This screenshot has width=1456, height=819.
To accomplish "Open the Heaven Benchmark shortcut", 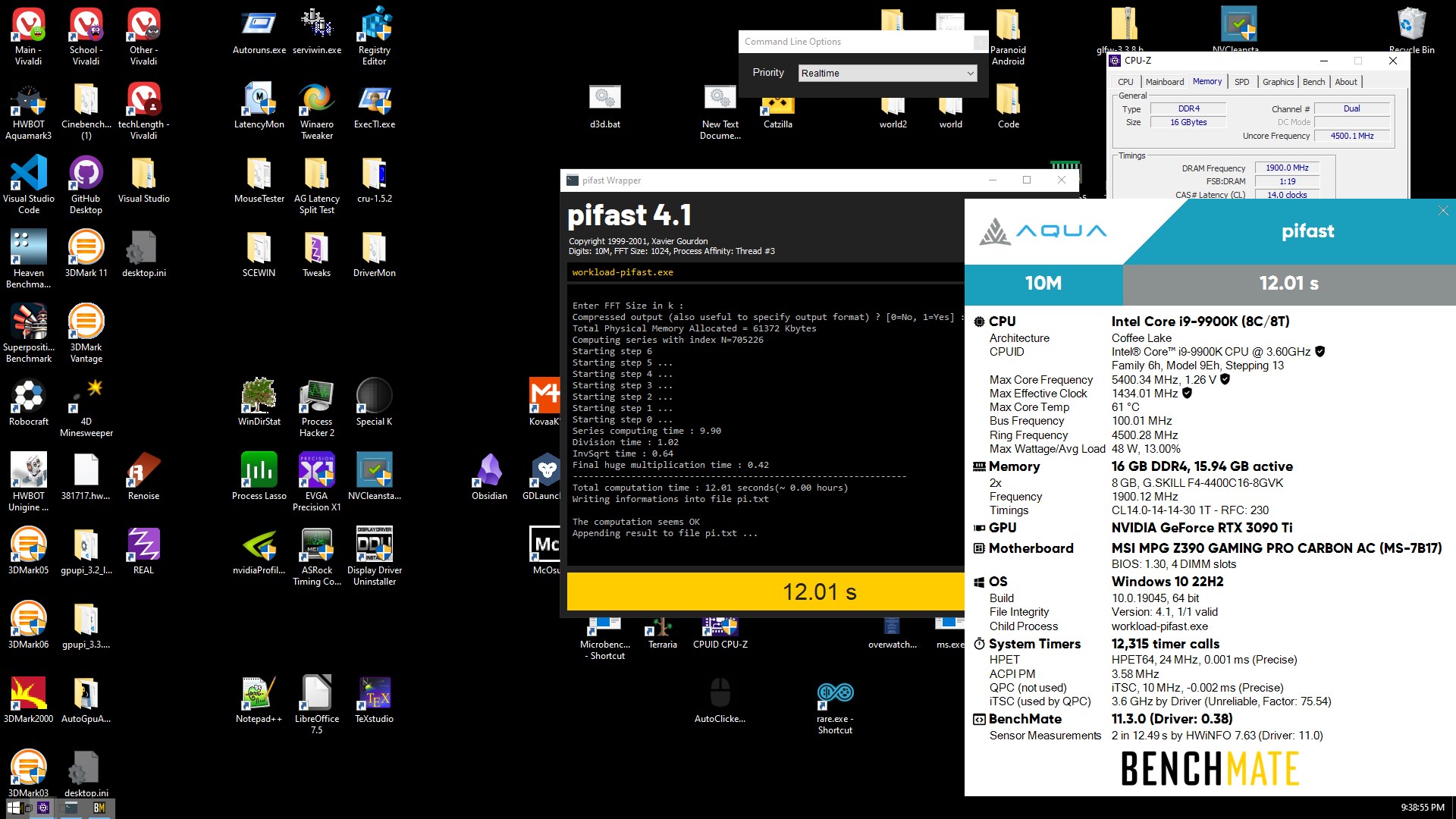I will coord(29,259).
